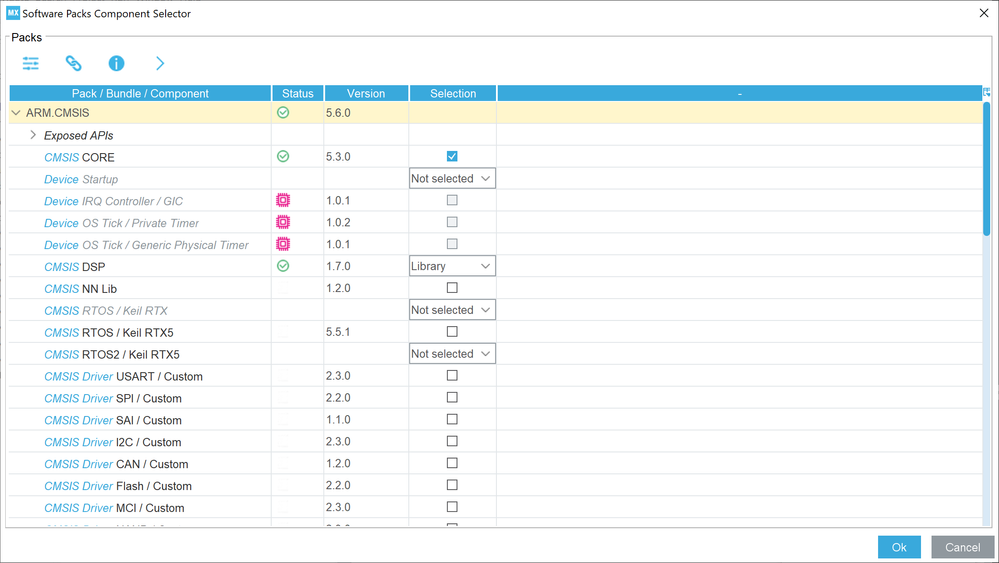Enable the CMSIS RTOS / Keil RTX5 checkbox
This screenshot has width=999, height=563.
coord(452,331)
